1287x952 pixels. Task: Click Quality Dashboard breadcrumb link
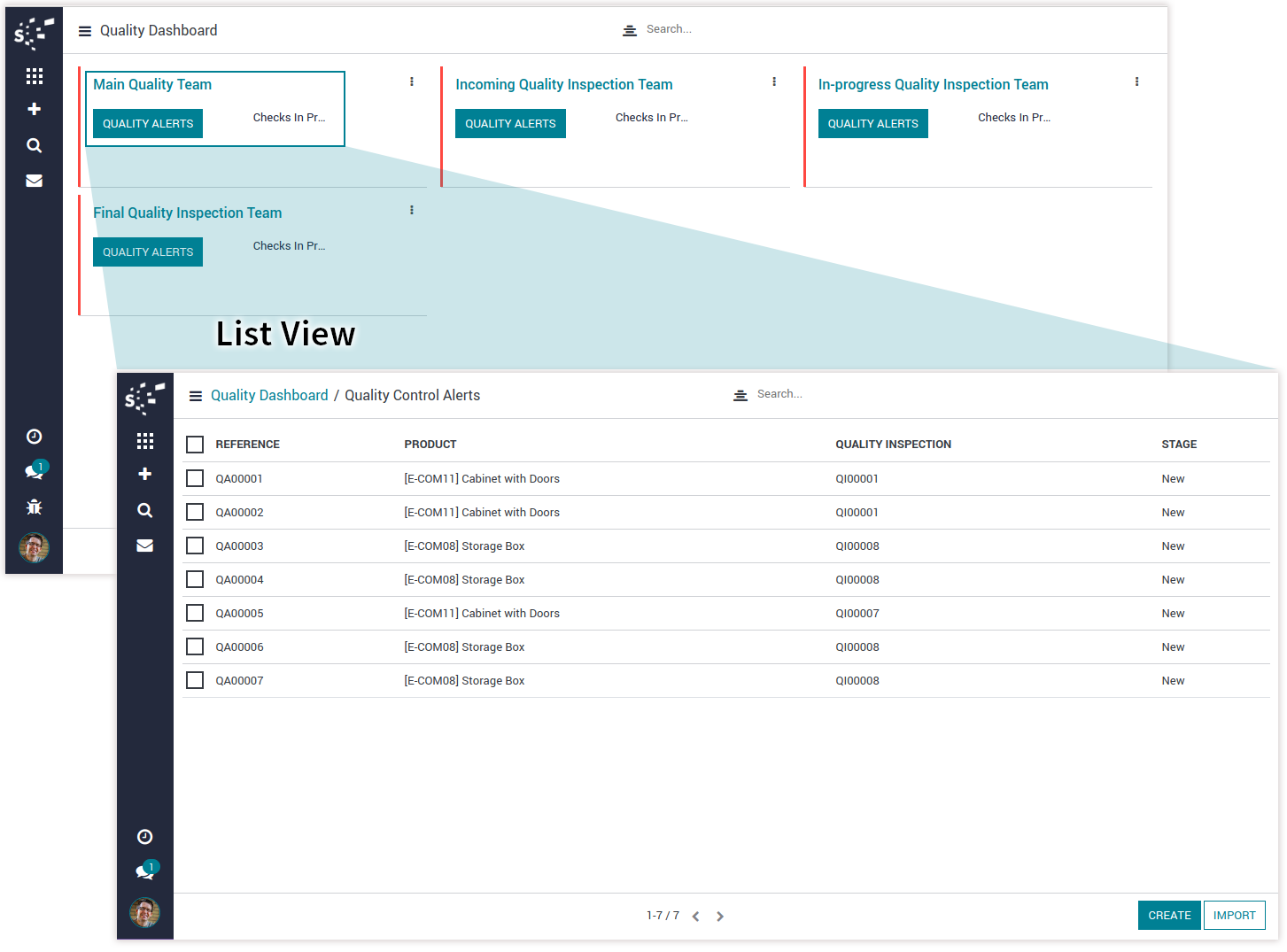pos(269,396)
